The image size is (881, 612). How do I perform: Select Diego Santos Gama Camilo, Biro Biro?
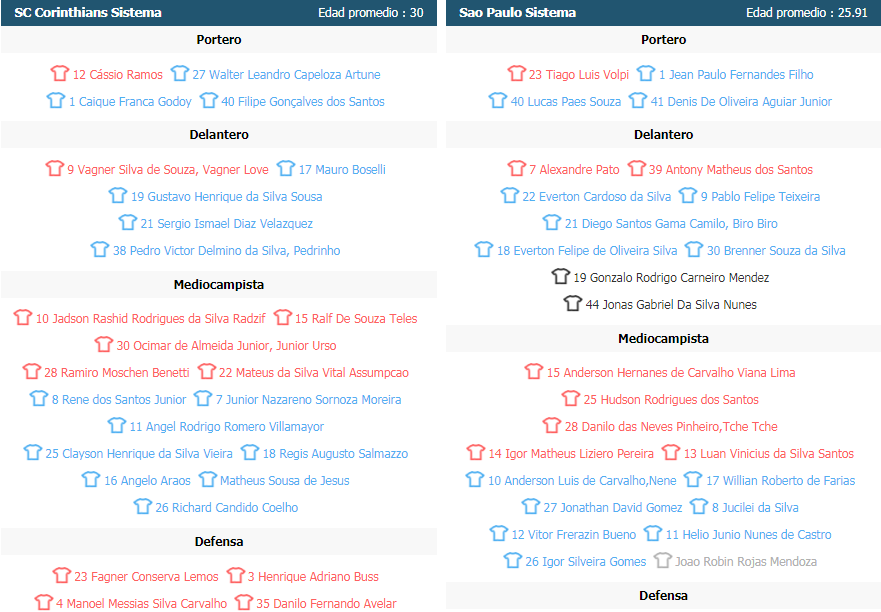(x=671, y=224)
